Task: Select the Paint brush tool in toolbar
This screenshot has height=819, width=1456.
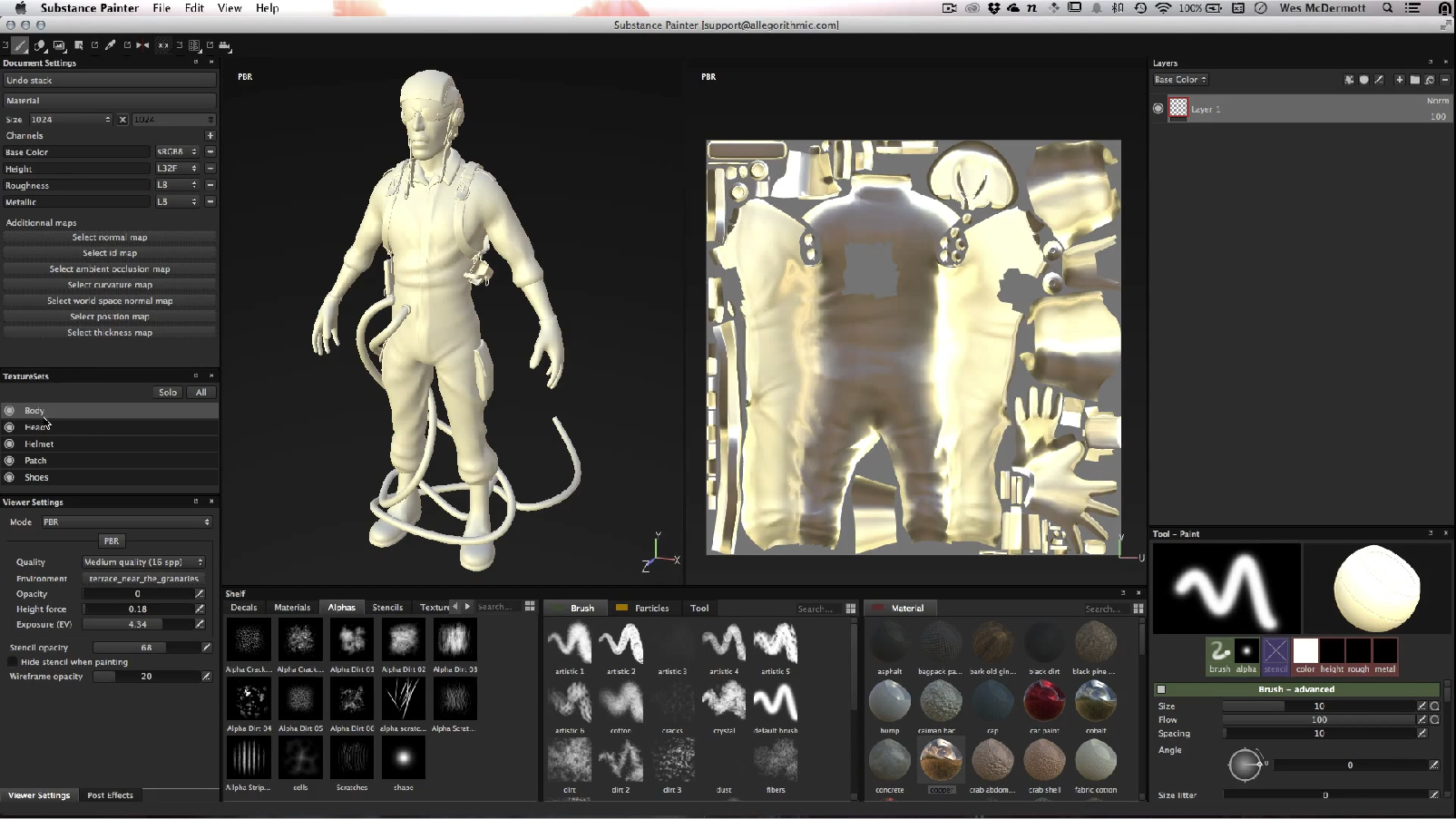Action: click(x=20, y=45)
